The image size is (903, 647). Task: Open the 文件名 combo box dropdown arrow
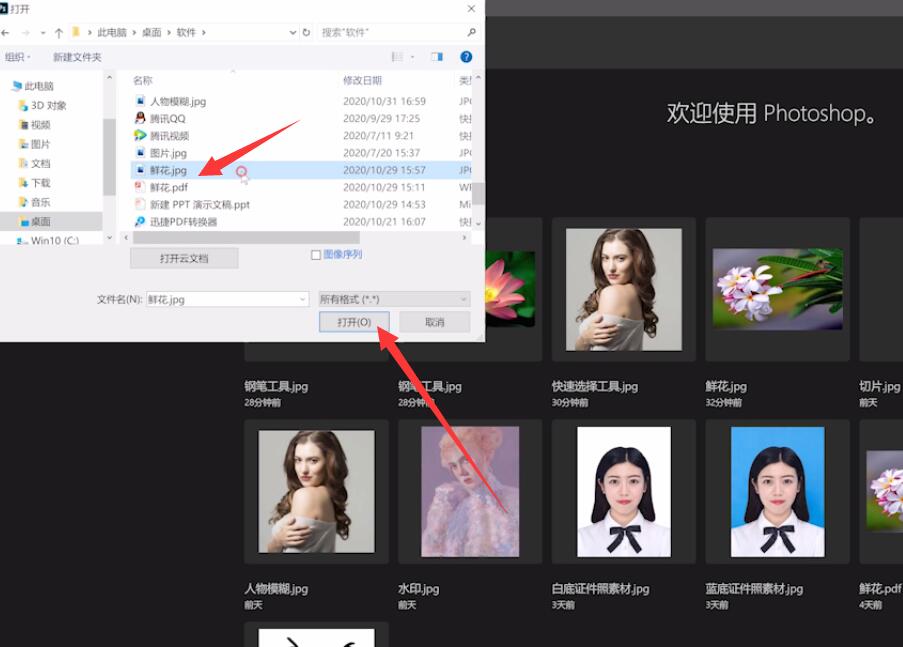[302, 299]
